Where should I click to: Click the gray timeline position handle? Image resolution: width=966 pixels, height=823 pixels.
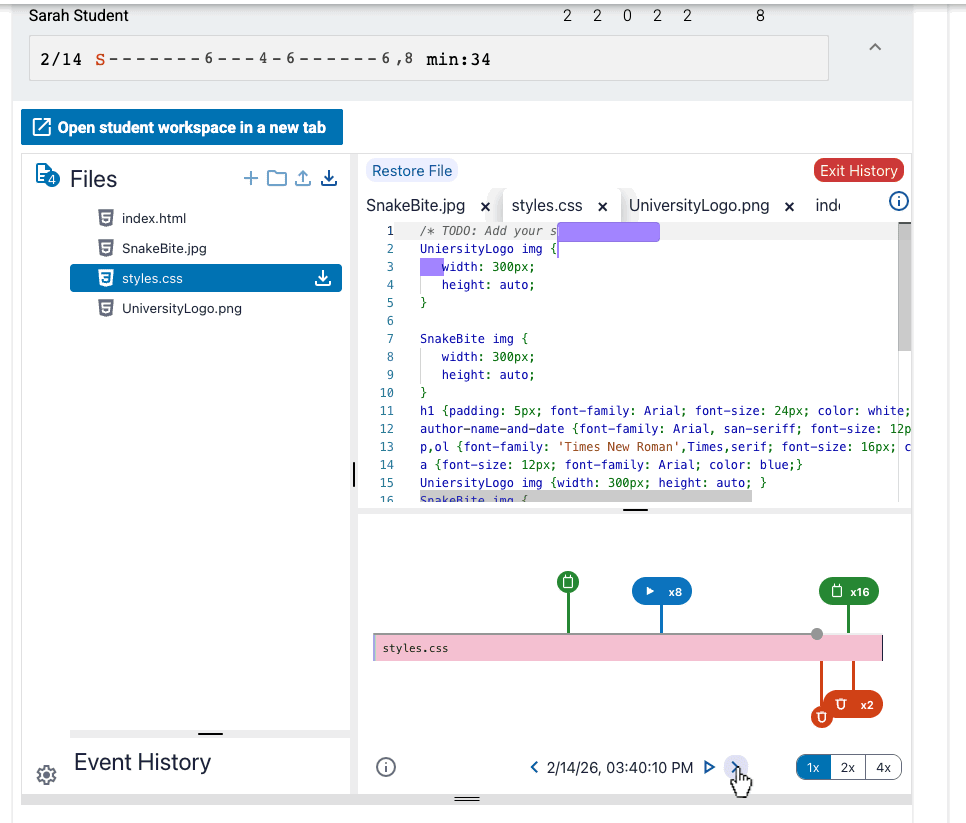click(x=817, y=634)
